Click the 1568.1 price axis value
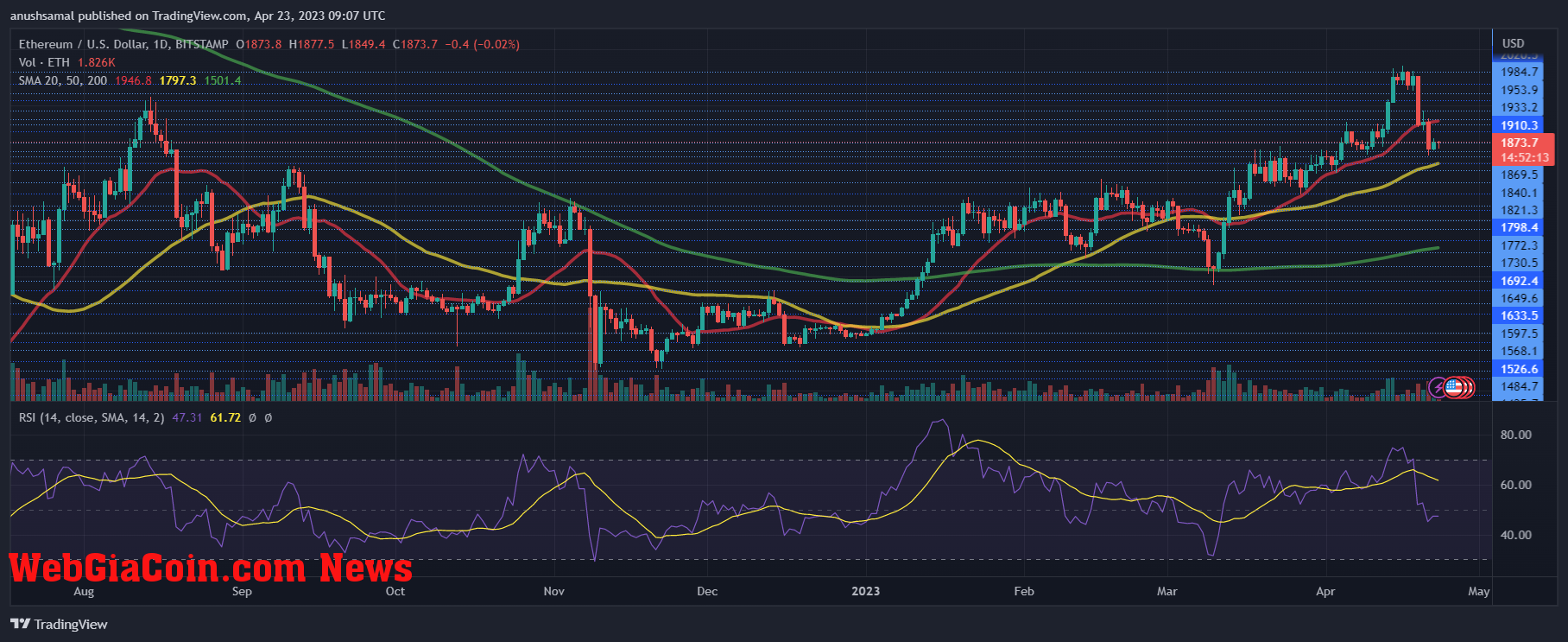Viewport: 1568px width, 642px height. coord(1520,351)
